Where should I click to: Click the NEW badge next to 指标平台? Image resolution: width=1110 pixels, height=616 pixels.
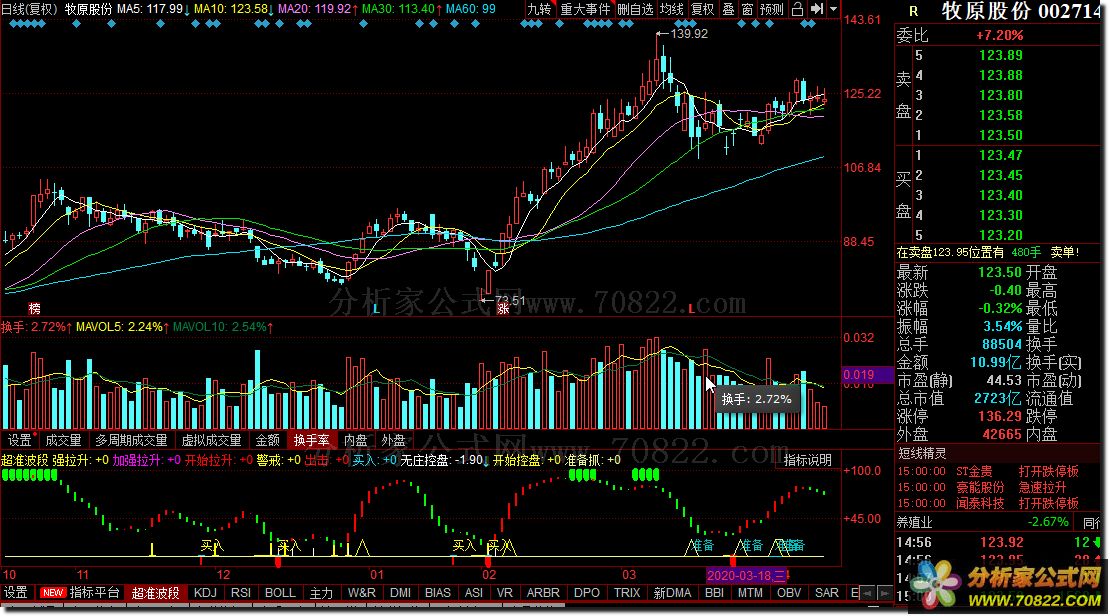(52, 593)
